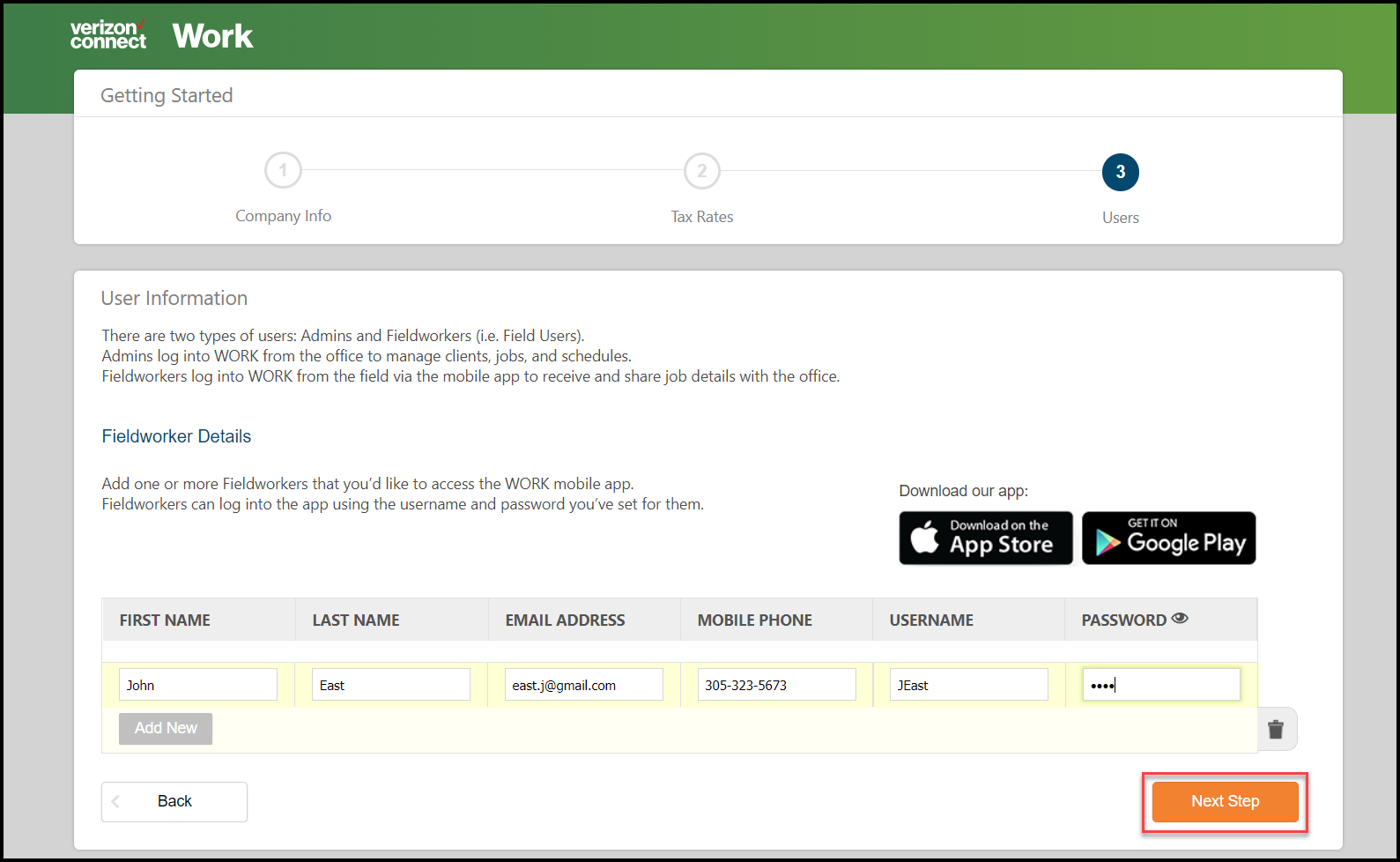This screenshot has height=862, width=1400.
Task: Click the Verizon Connect logo
Action: click(x=108, y=34)
